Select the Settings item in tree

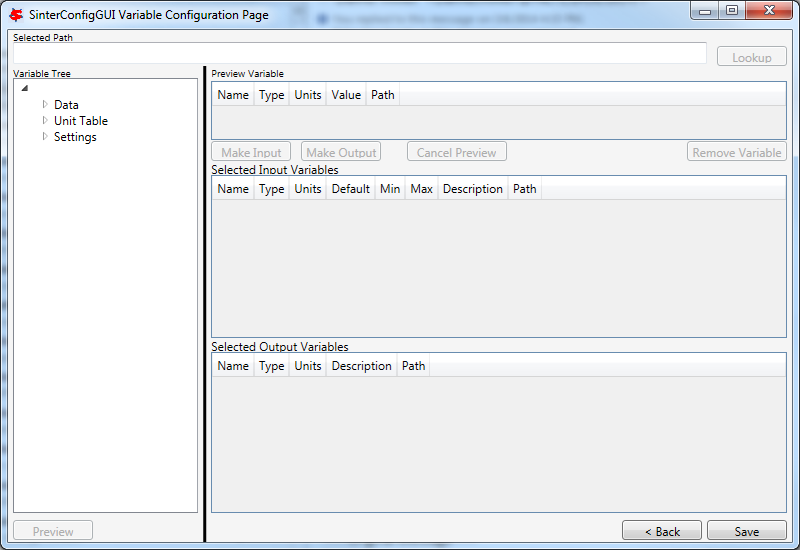[x=75, y=137]
